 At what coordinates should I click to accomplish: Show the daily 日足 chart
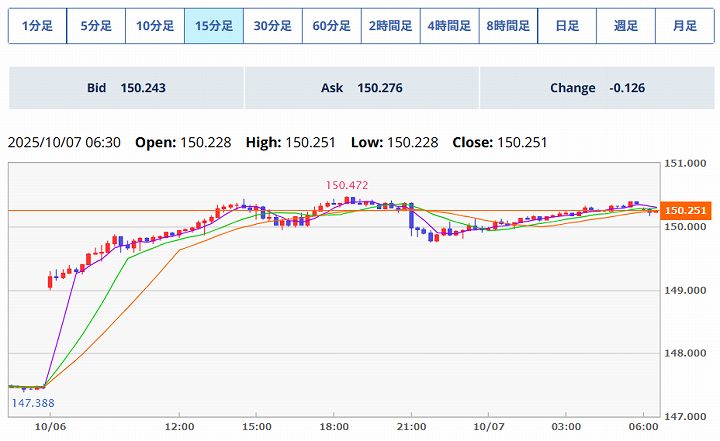(x=567, y=26)
